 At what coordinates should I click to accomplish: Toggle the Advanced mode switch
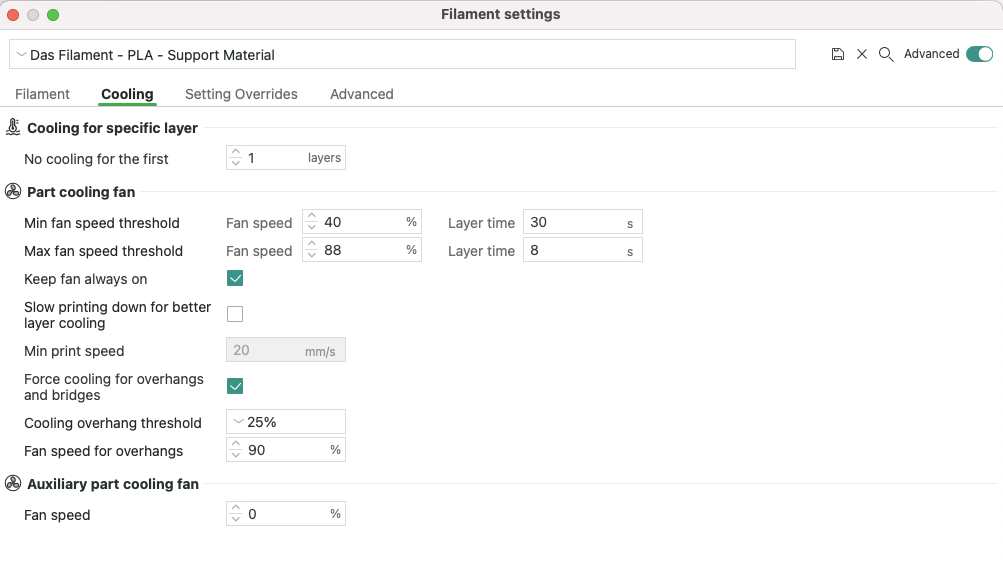(979, 54)
